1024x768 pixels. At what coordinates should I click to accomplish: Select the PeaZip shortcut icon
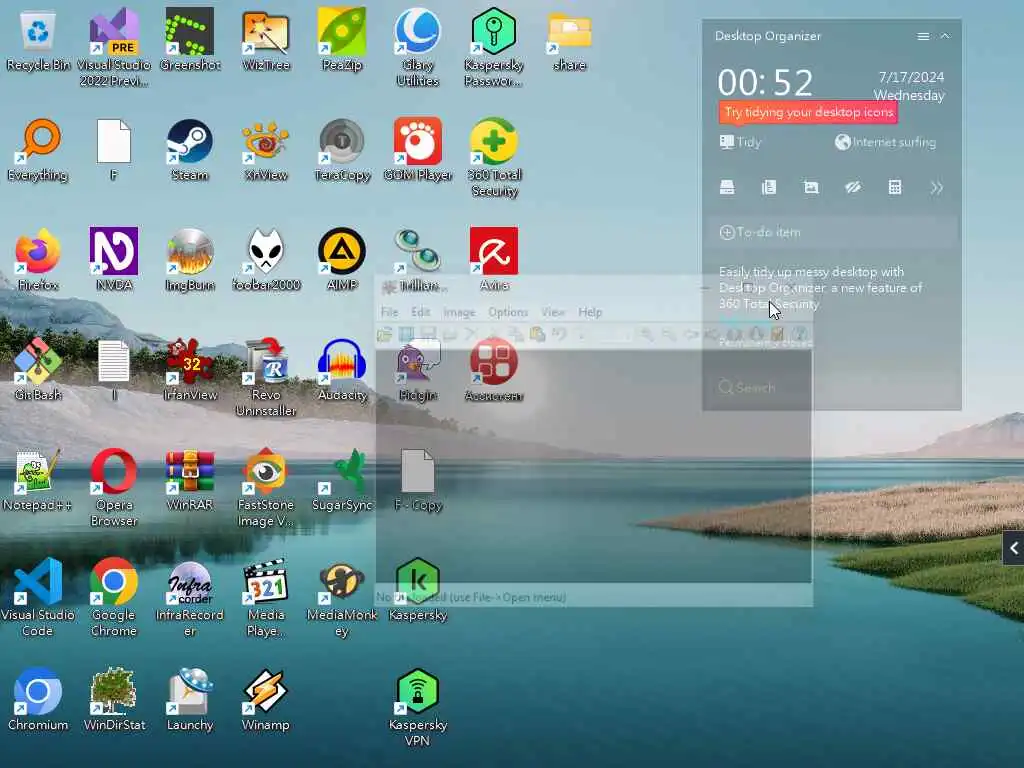(342, 40)
